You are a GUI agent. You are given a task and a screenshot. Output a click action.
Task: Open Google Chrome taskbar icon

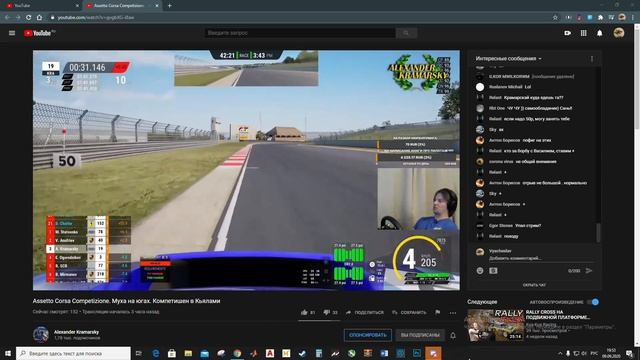tap(237, 353)
